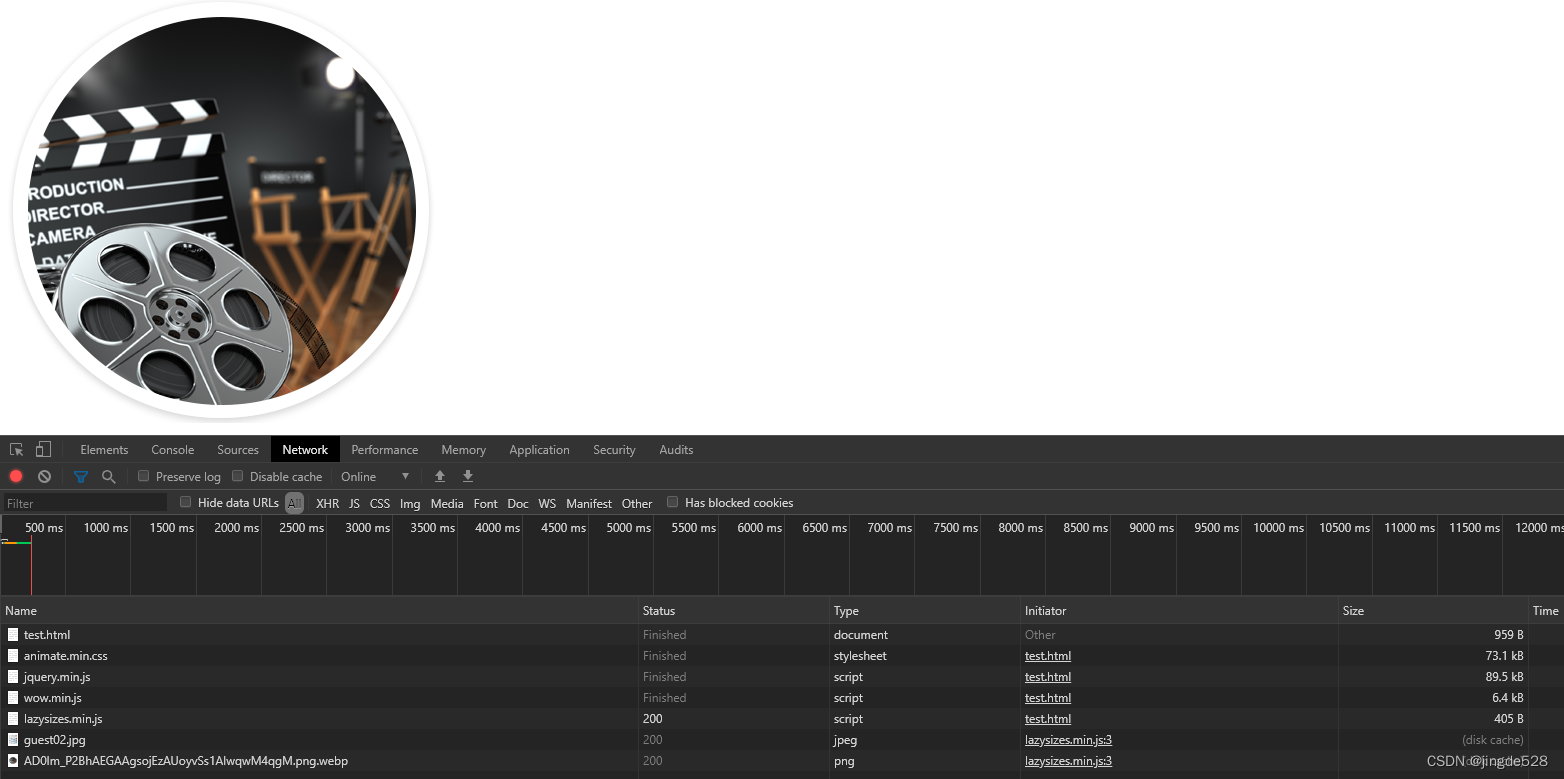Click the 500 ms timeline marker
Viewport: 1564px width, 779px height.
click(44, 527)
